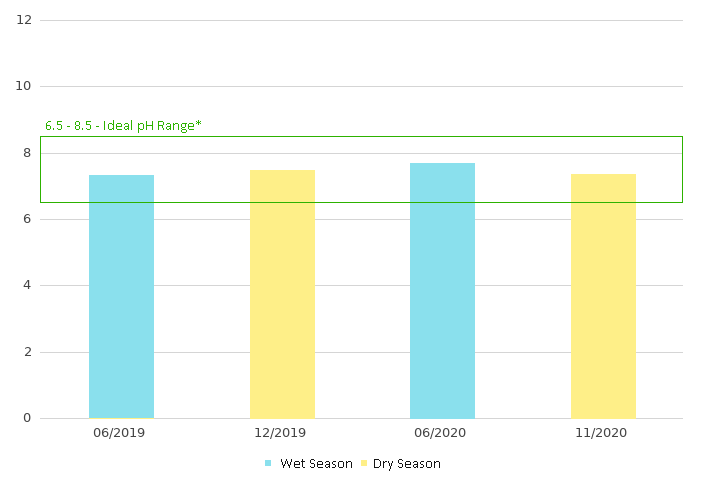Select the 06/2019 x-axis label

[x=121, y=433]
